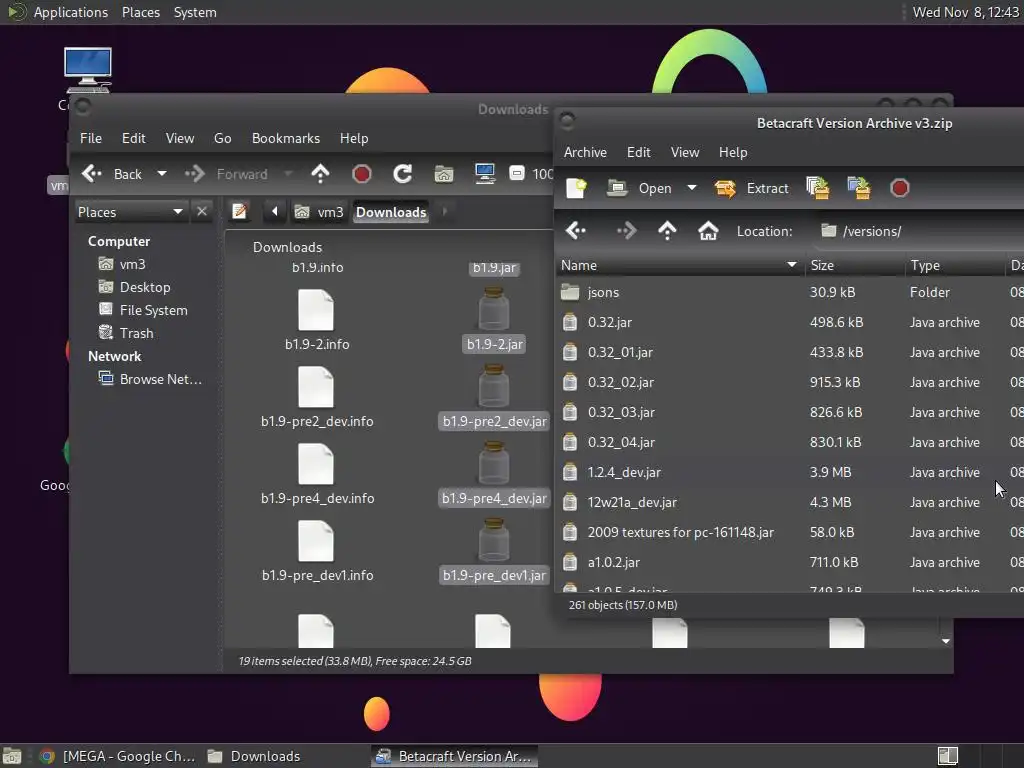
Task: Click the vm3 path button
Action: (x=319, y=212)
